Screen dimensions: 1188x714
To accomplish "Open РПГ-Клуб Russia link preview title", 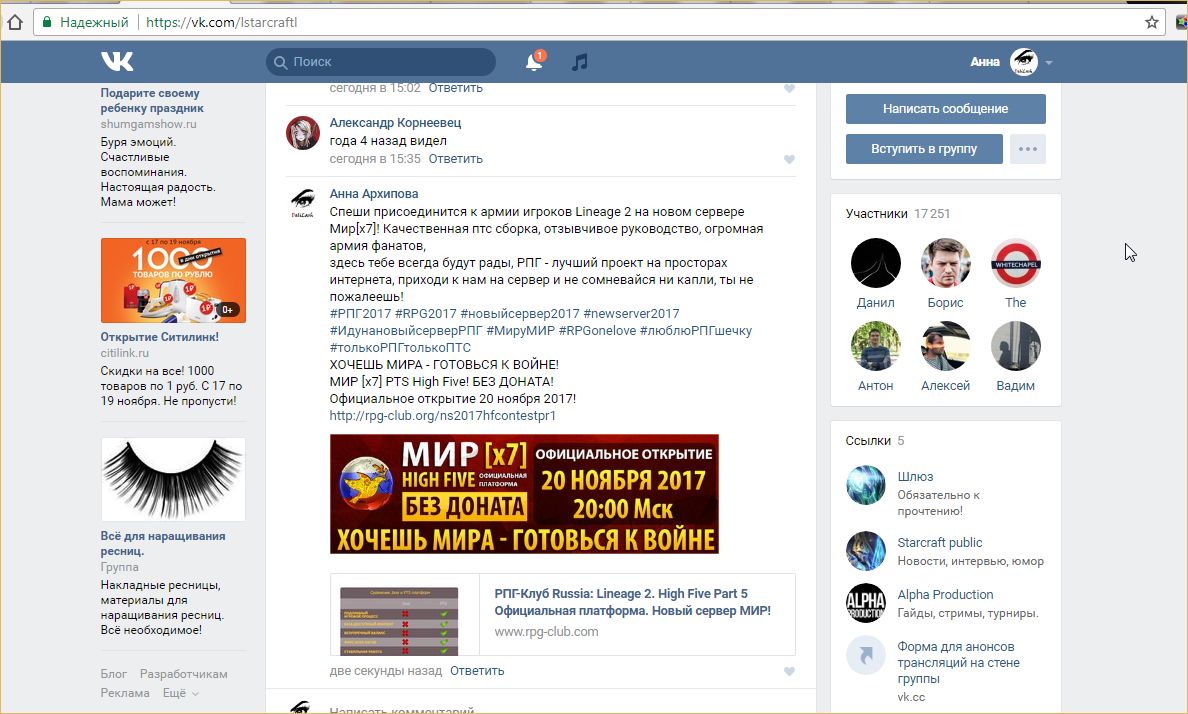I will coord(633,602).
